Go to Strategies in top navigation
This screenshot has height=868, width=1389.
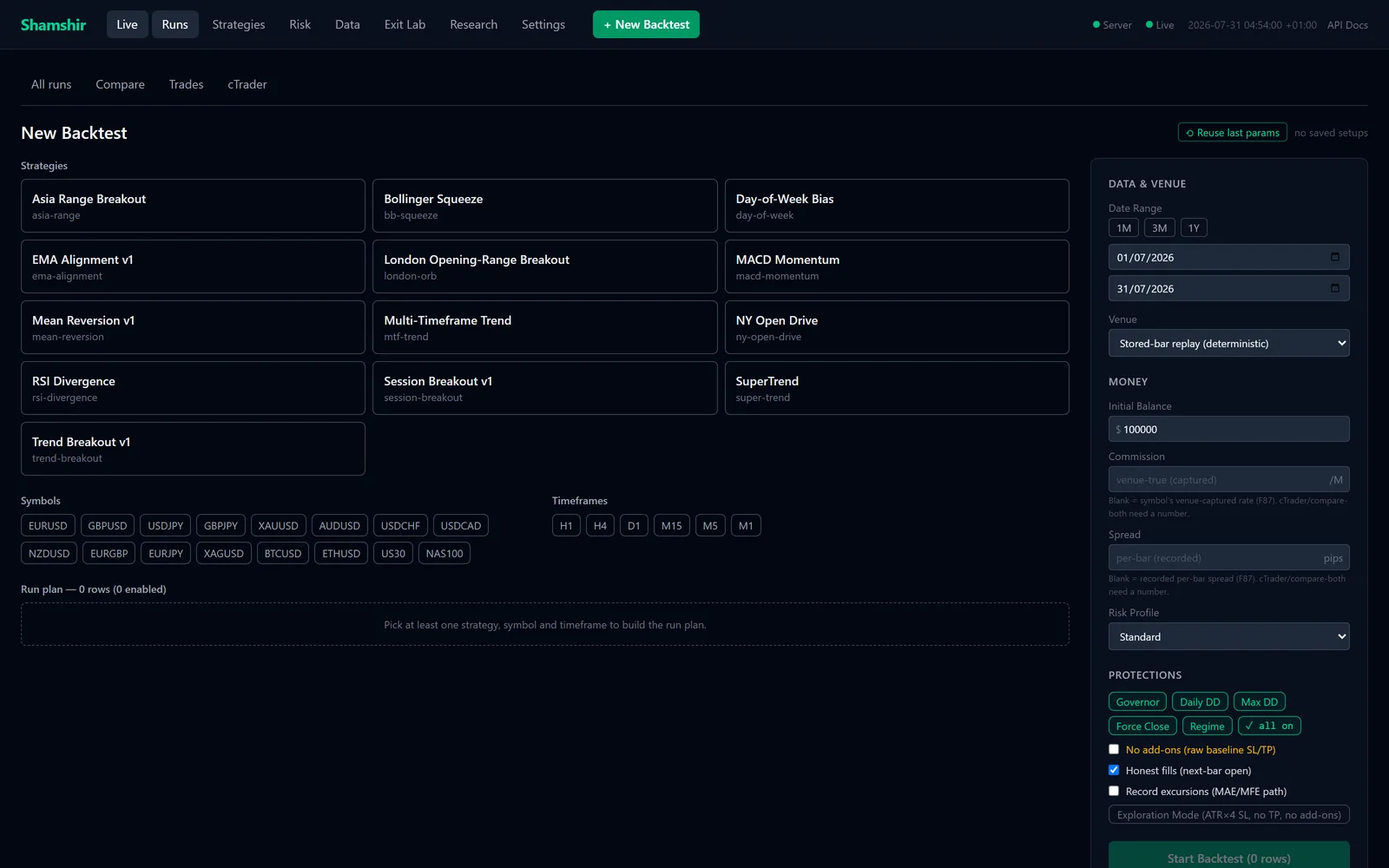click(x=239, y=24)
